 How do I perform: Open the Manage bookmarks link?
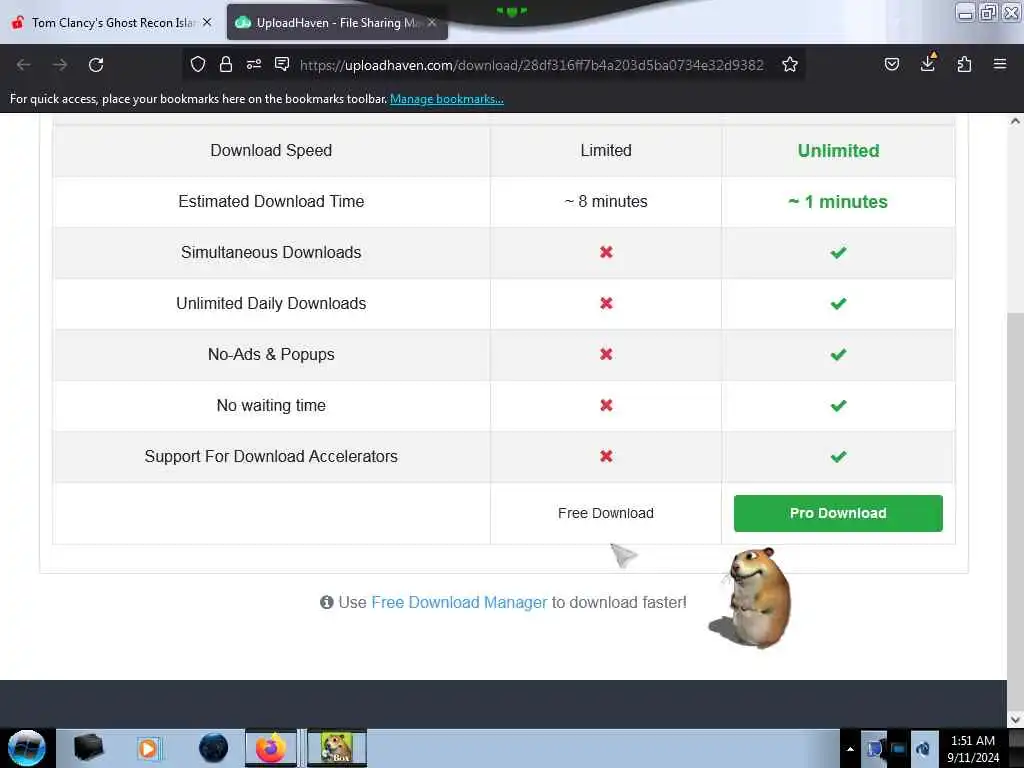point(447,99)
